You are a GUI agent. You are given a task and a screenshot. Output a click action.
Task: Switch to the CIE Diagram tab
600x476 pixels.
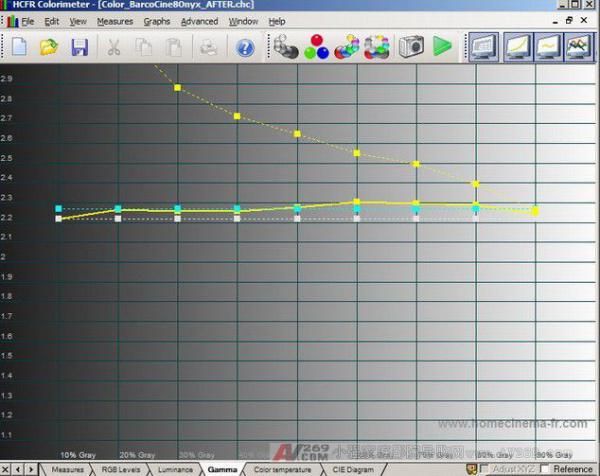(x=353, y=468)
